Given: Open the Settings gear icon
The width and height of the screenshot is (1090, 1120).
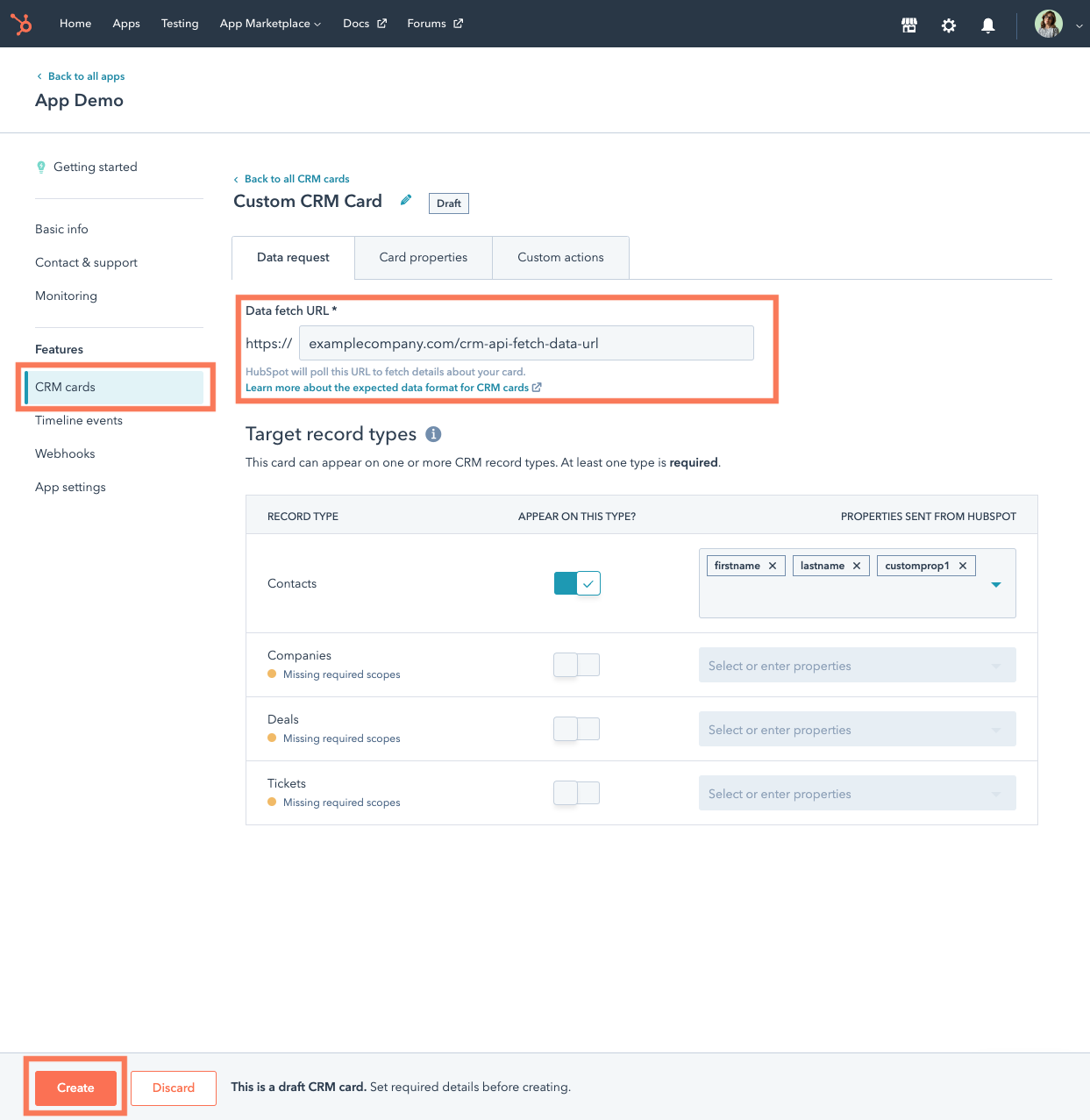Looking at the screenshot, I should (948, 25).
